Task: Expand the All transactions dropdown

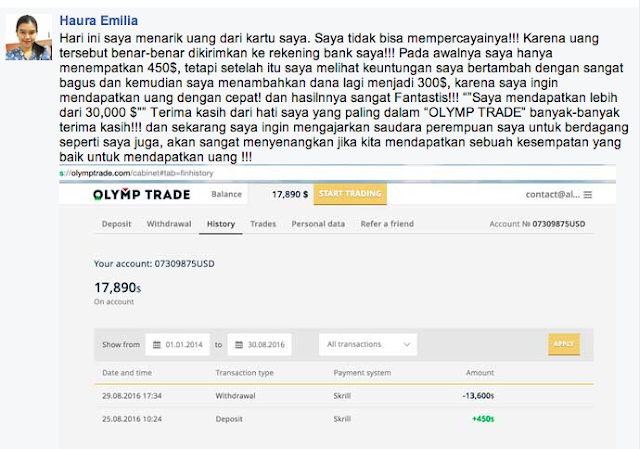Action: (368, 345)
